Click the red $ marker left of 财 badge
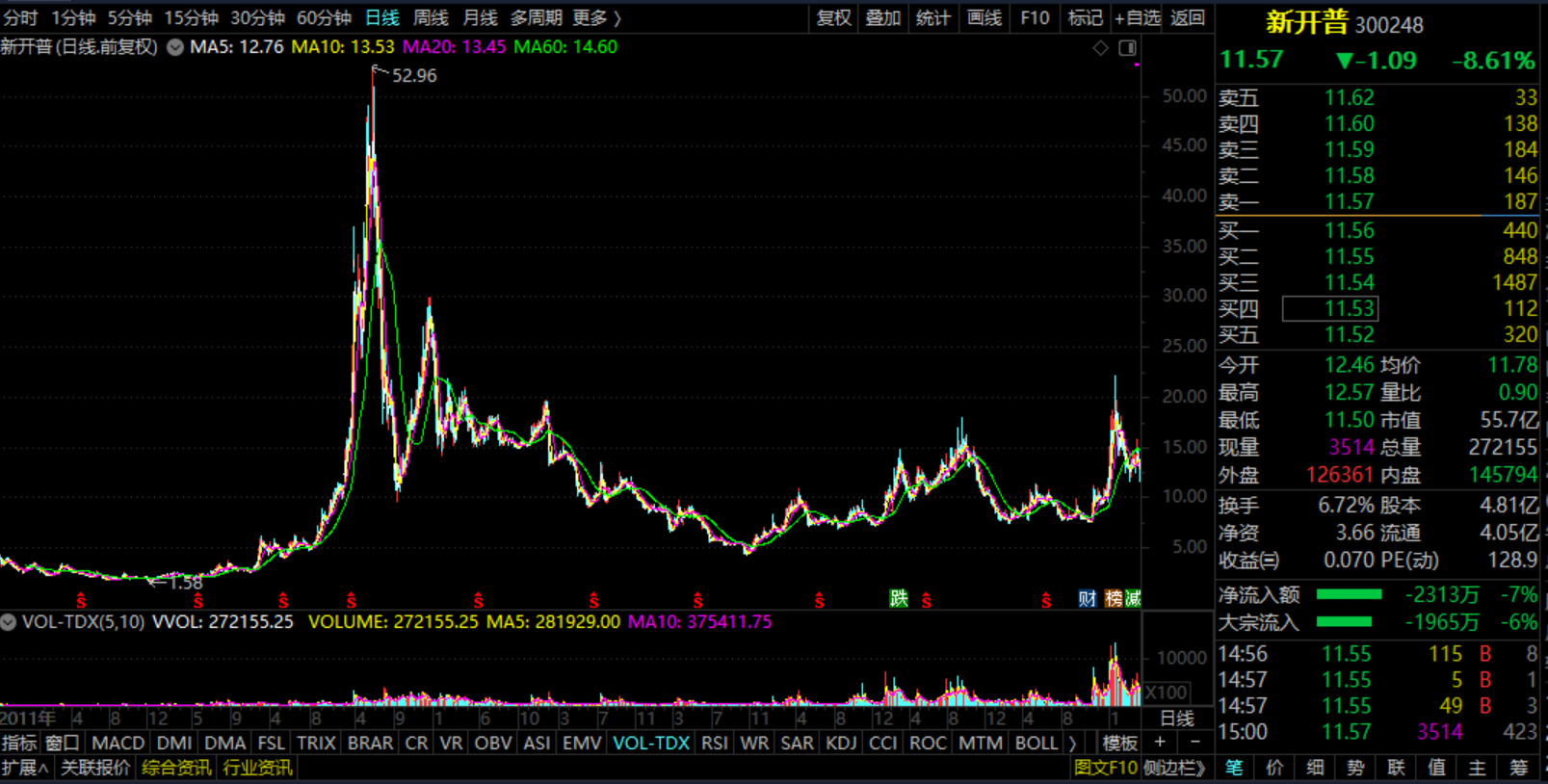 [x=1046, y=601]
